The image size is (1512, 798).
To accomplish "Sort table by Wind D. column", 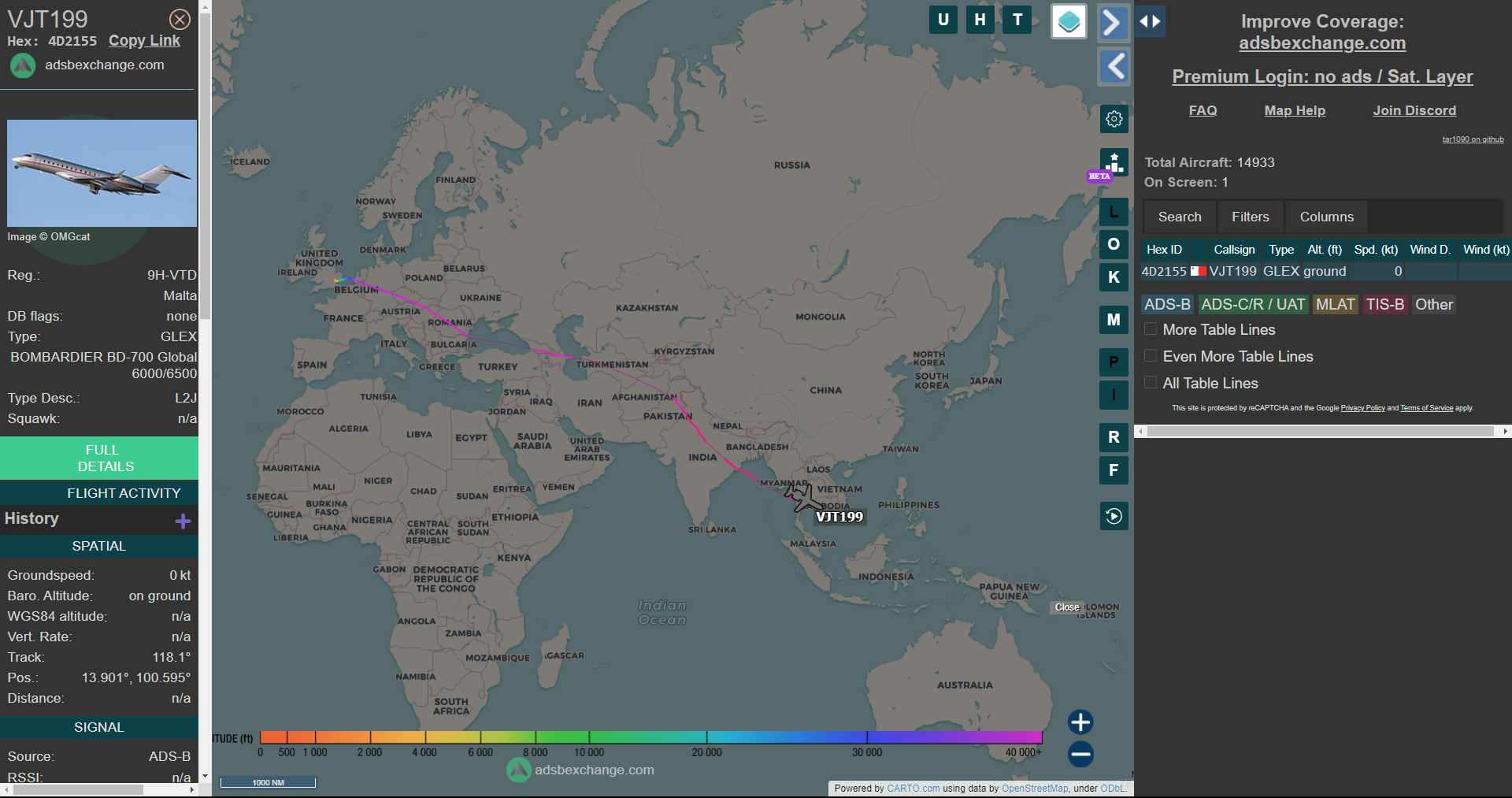I will [1430, 250].
